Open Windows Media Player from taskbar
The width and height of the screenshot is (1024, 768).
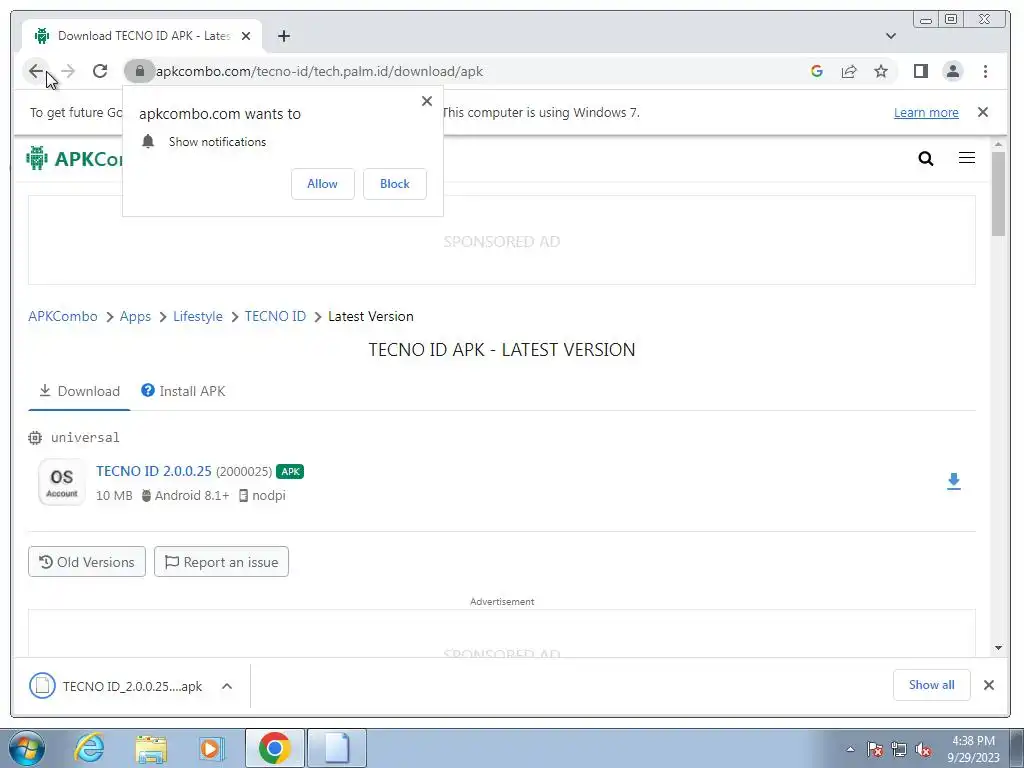click(212, 748)
